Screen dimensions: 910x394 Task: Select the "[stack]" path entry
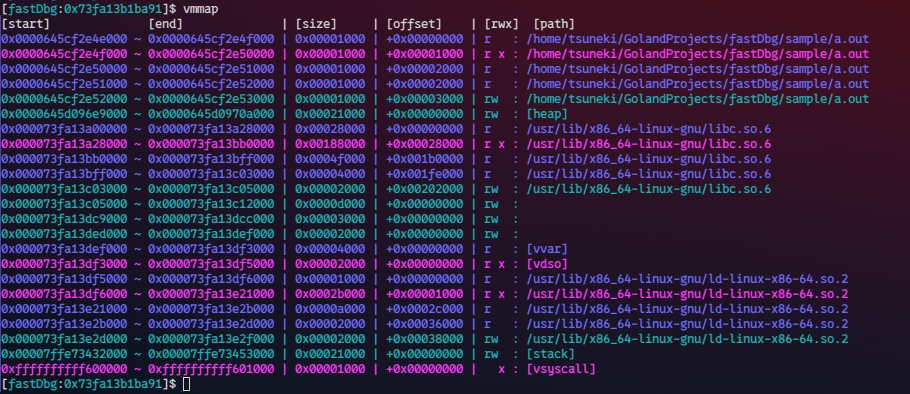(x=551, y=353)
